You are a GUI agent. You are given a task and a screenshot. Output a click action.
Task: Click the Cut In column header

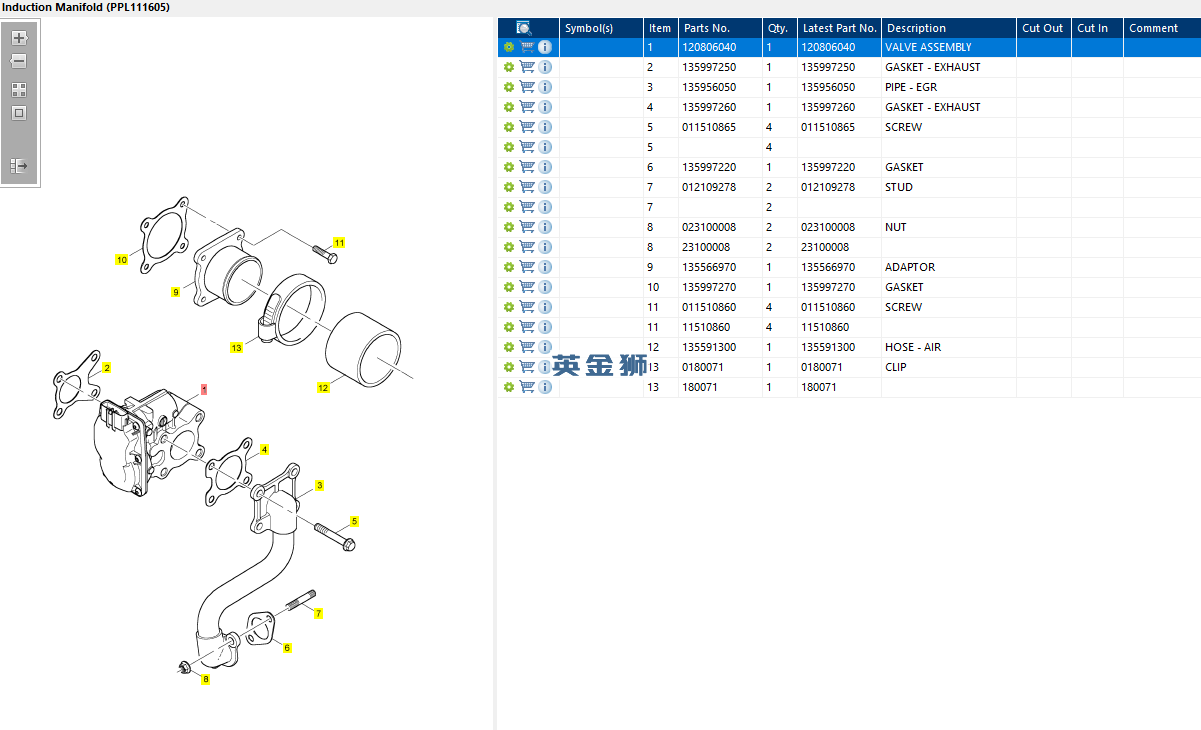1097,28
